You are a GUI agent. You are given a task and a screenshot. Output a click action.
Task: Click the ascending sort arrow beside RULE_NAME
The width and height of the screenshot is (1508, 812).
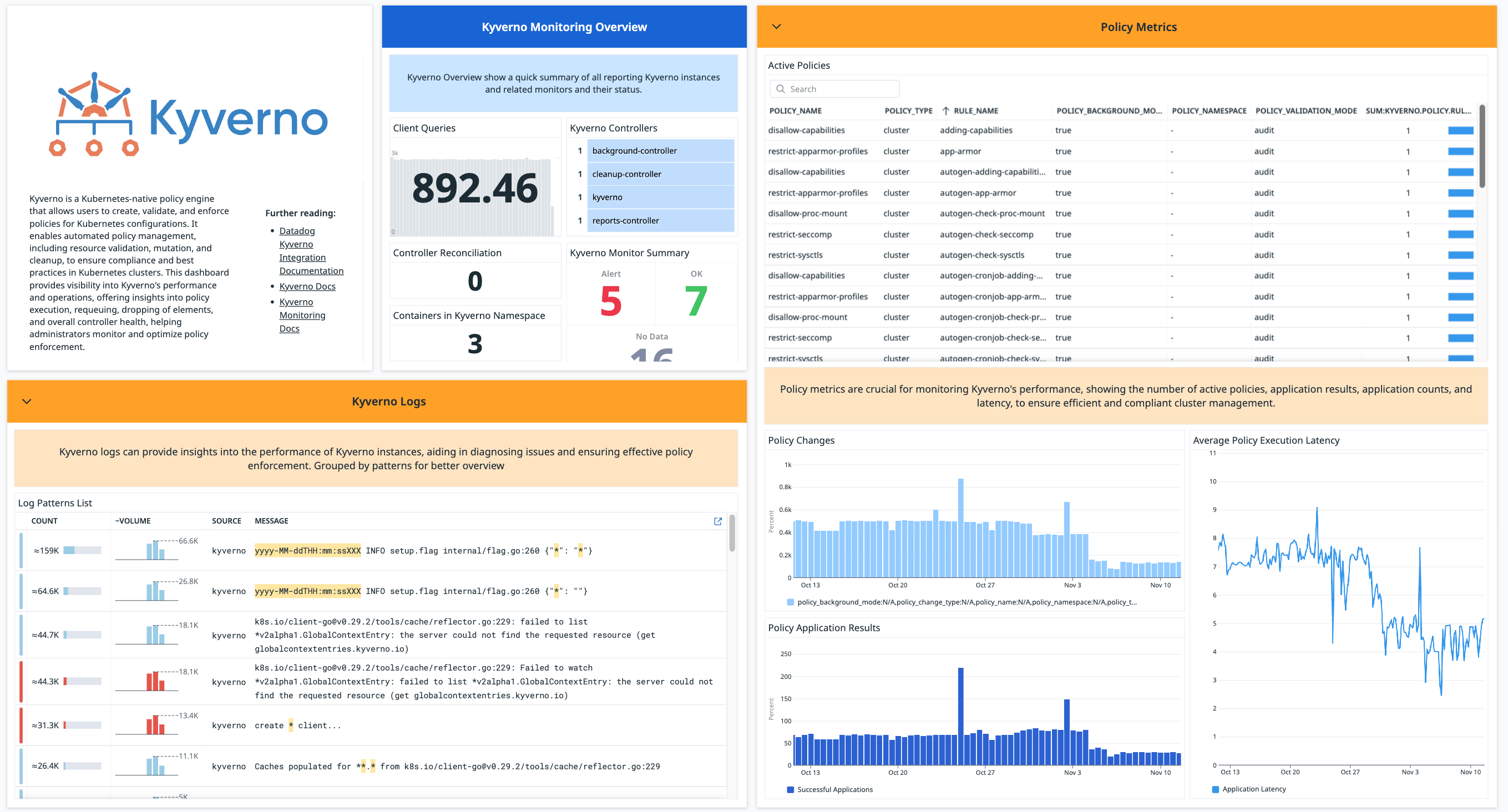(947, 110)
